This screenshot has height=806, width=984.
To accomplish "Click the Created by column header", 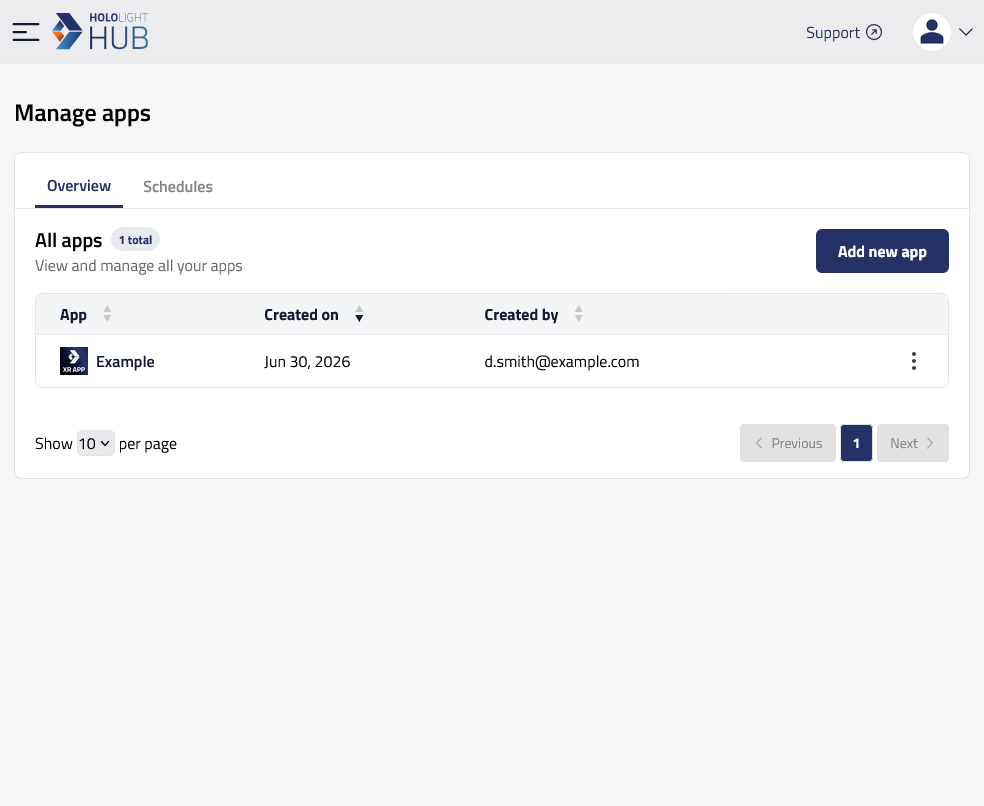I will tap(521, 314).
